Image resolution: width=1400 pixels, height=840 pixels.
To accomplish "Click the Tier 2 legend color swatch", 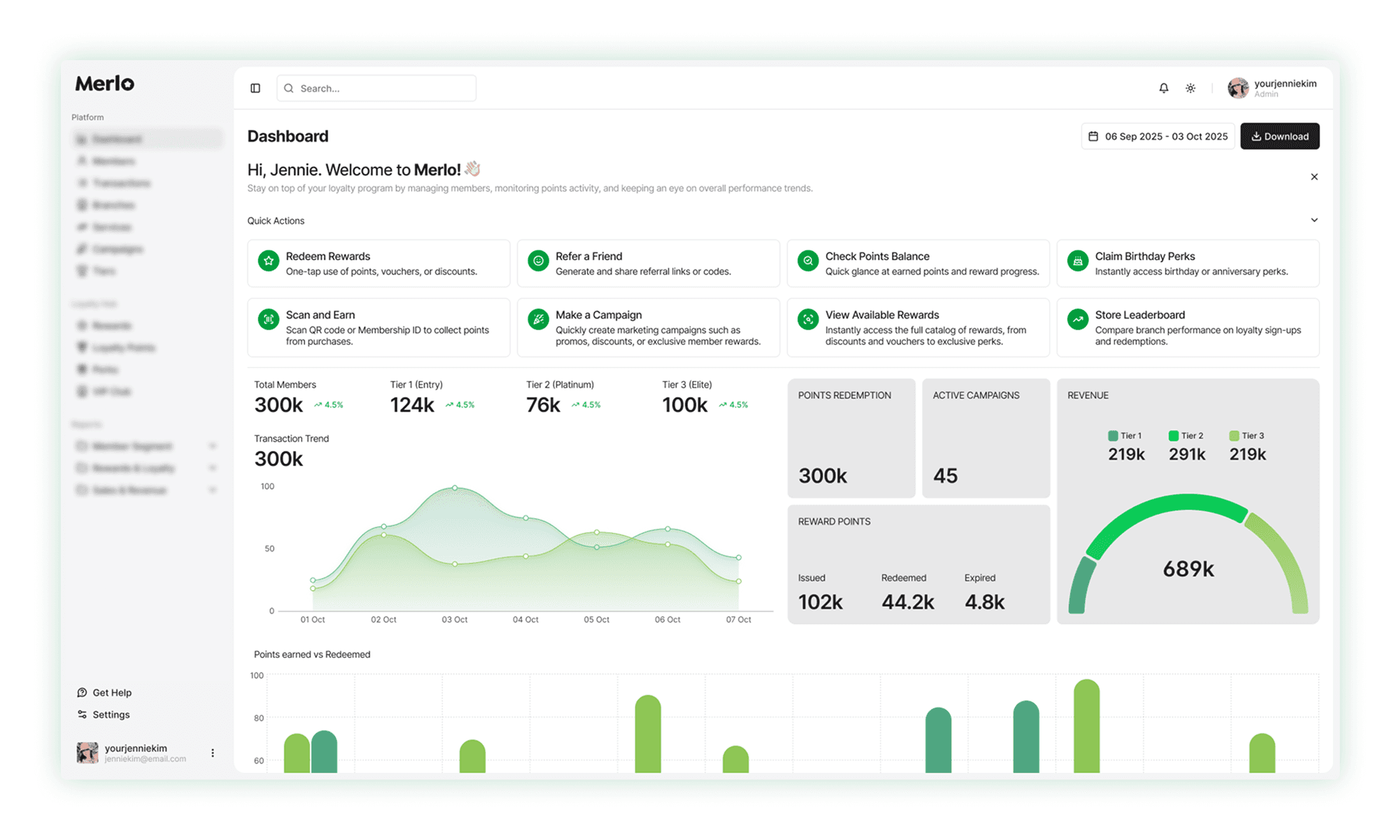I will click(x=1173, y=435).
